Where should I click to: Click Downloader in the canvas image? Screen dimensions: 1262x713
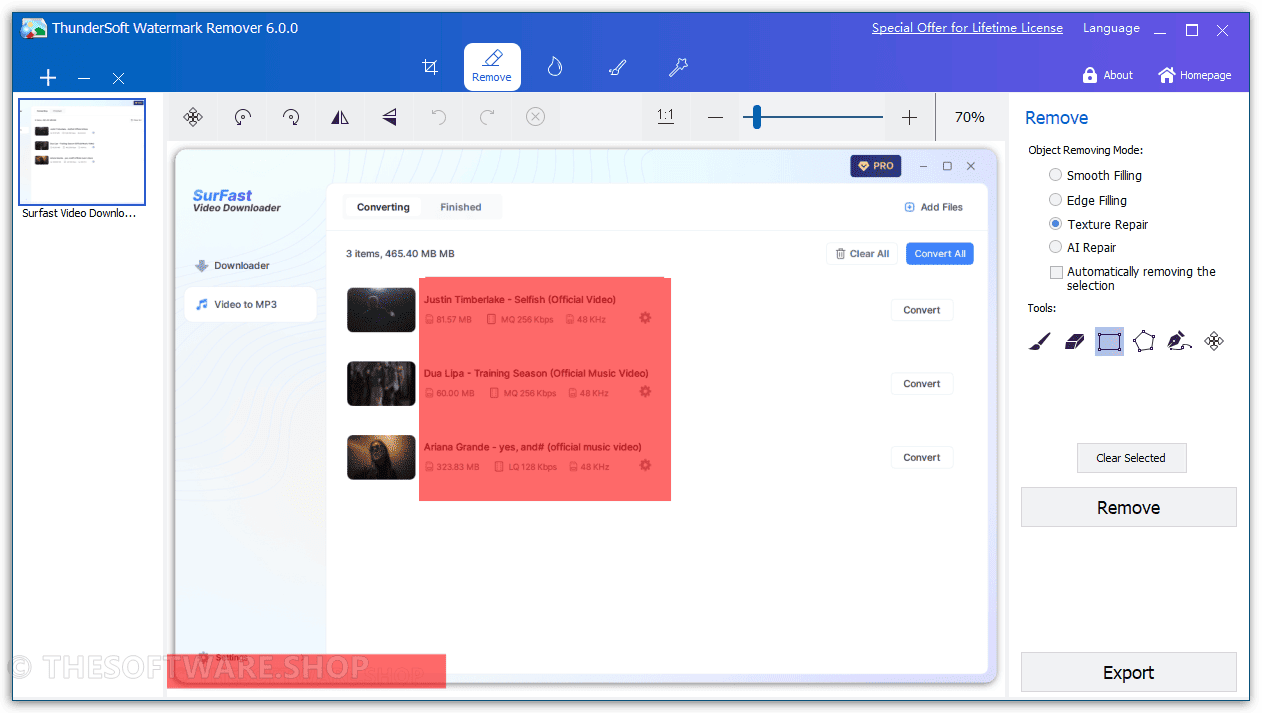tap(233, 265)
